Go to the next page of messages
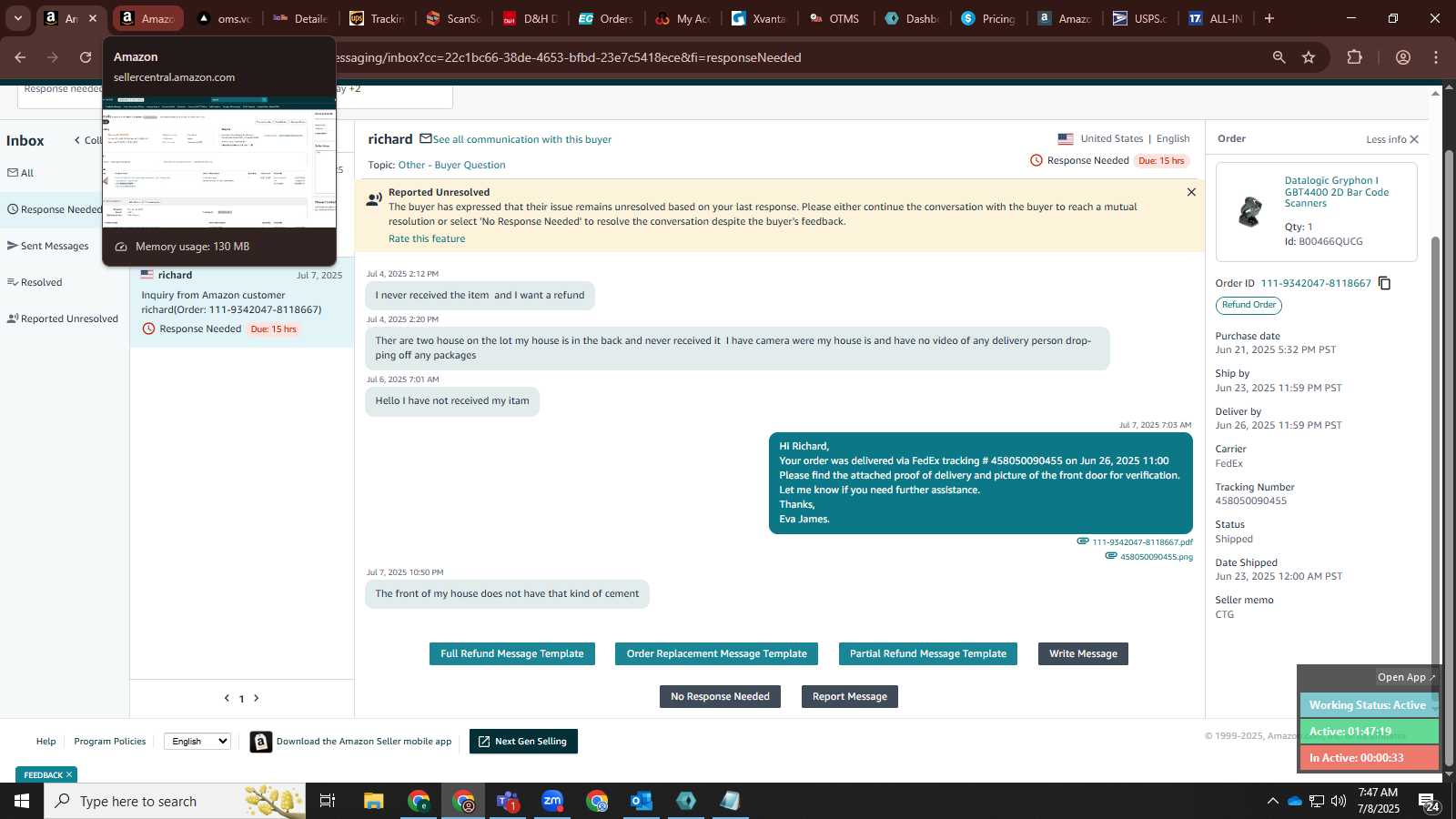Screen dimensions: 1456x819 tap(257, 698)
